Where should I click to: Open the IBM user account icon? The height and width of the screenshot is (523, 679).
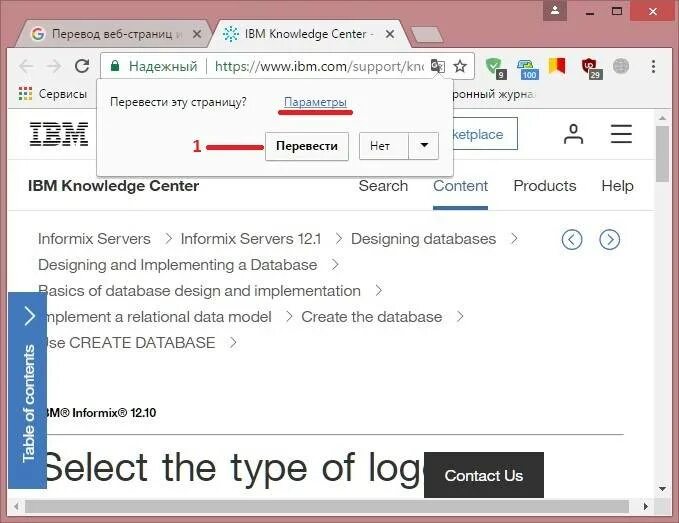pos(573,134)
